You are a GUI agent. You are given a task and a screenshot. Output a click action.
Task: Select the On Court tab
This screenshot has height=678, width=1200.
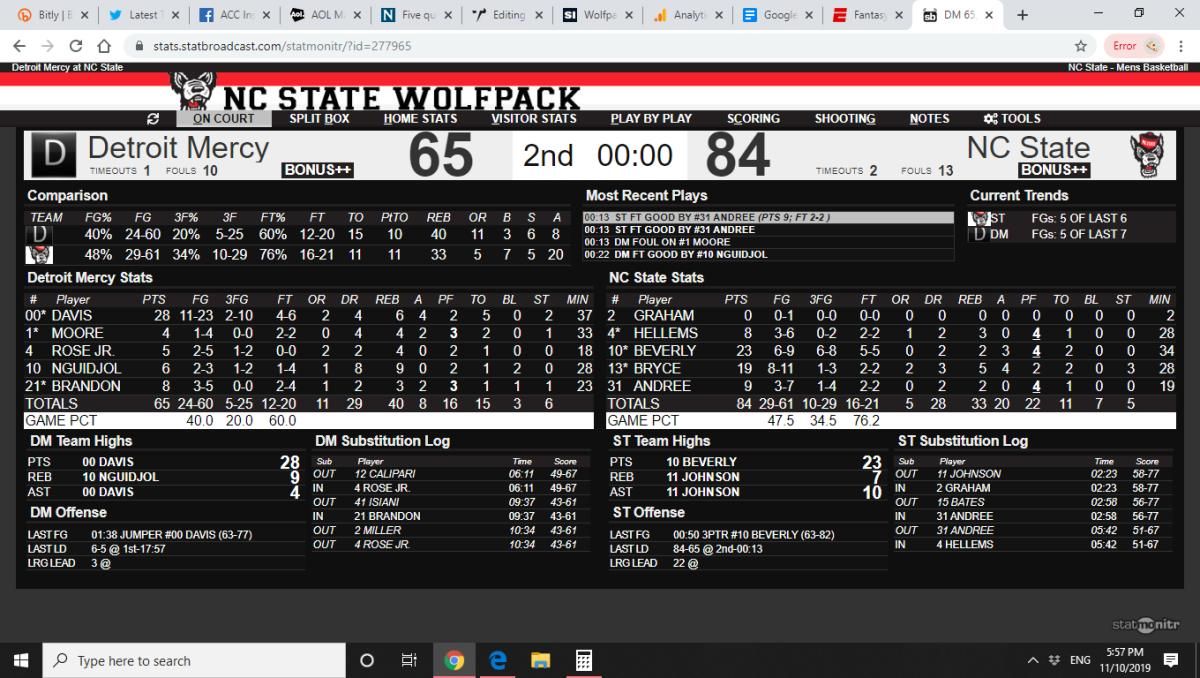click(224, 119)
